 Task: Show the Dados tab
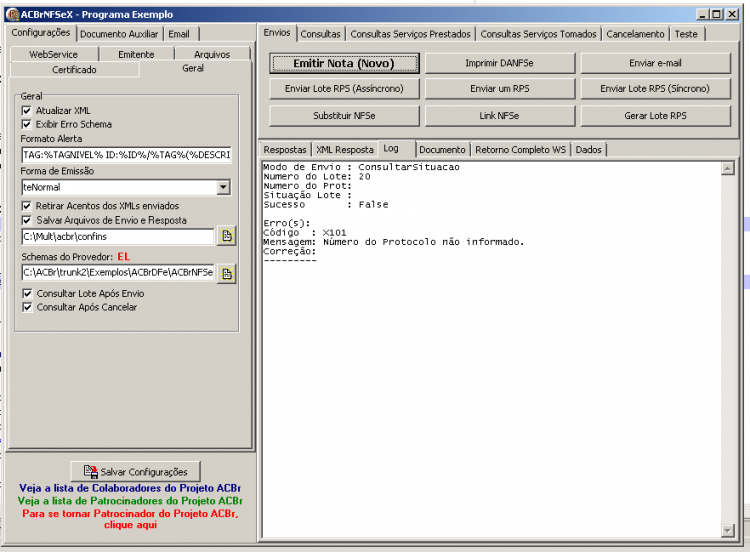coord(588,150)
